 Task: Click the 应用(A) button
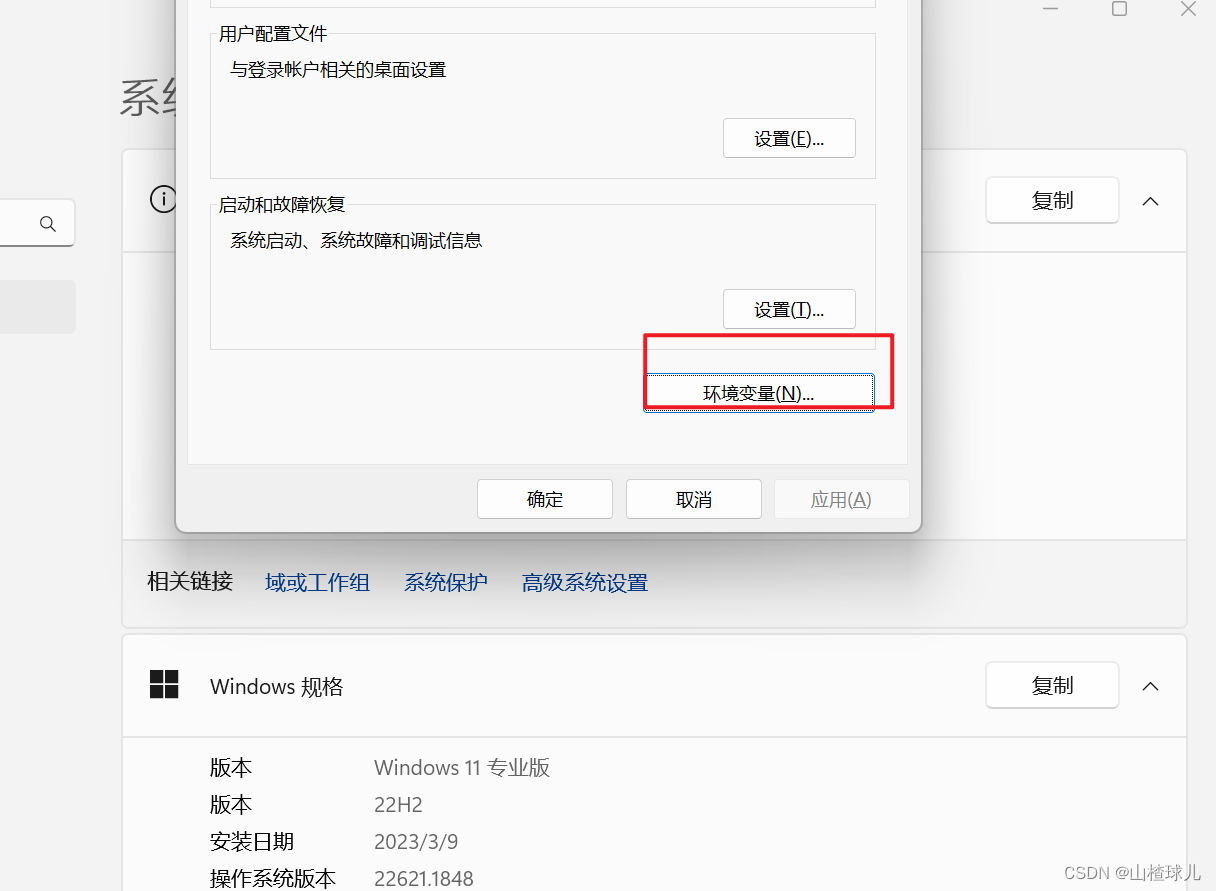pos(841,498)
